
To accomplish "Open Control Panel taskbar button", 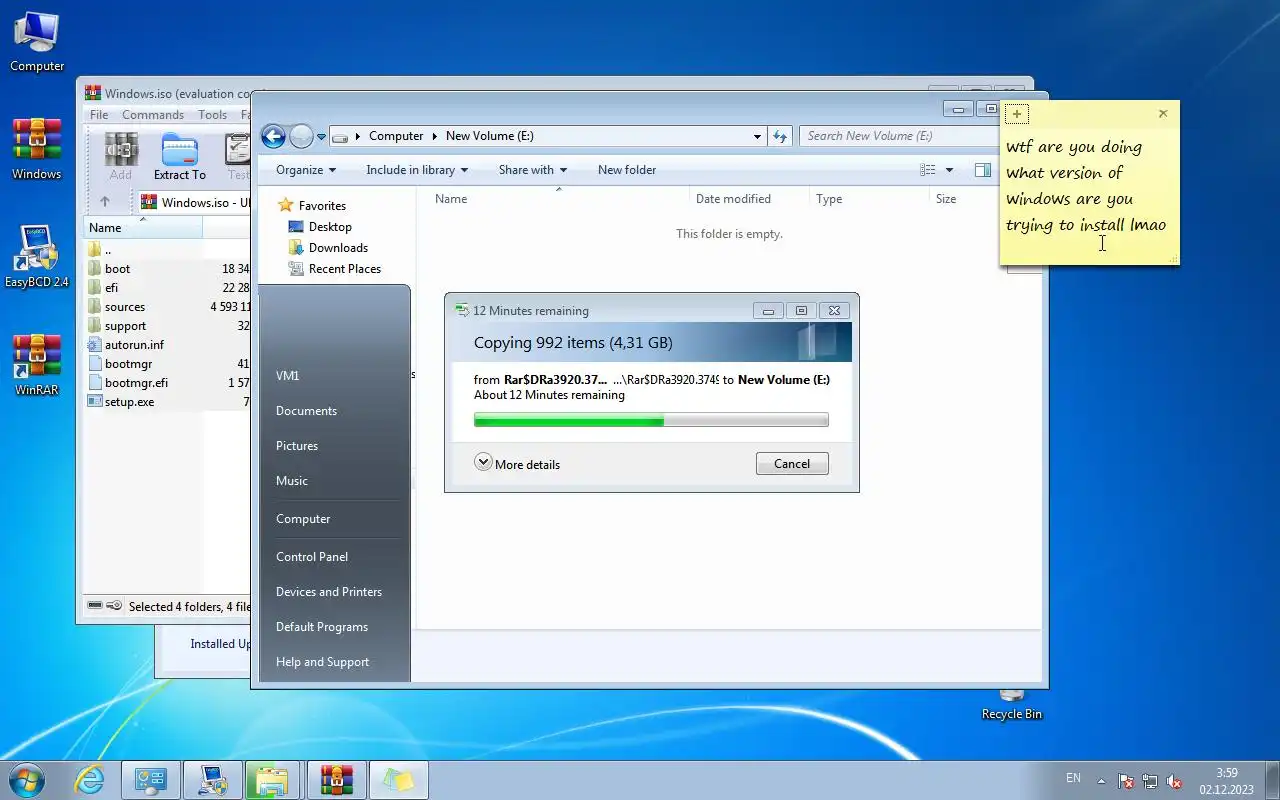I will point(151,780).
